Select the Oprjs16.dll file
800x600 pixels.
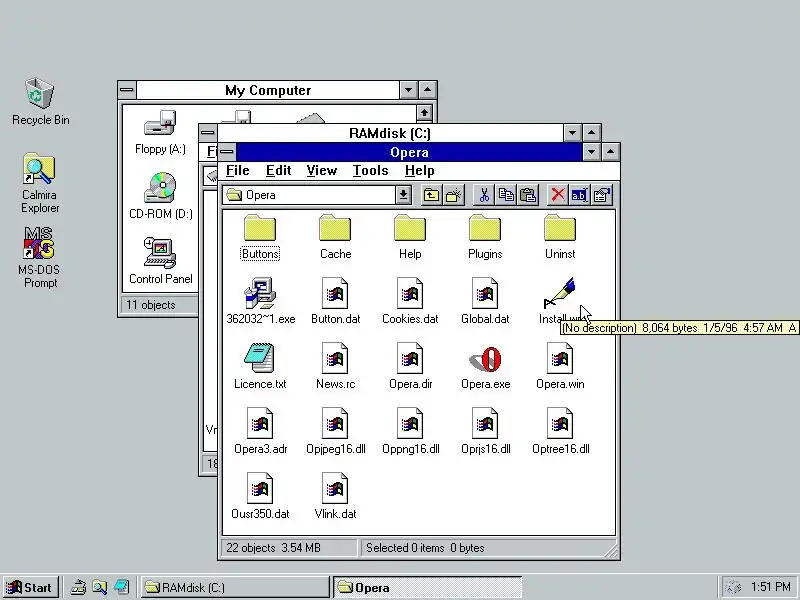click(x=485, y=431)
